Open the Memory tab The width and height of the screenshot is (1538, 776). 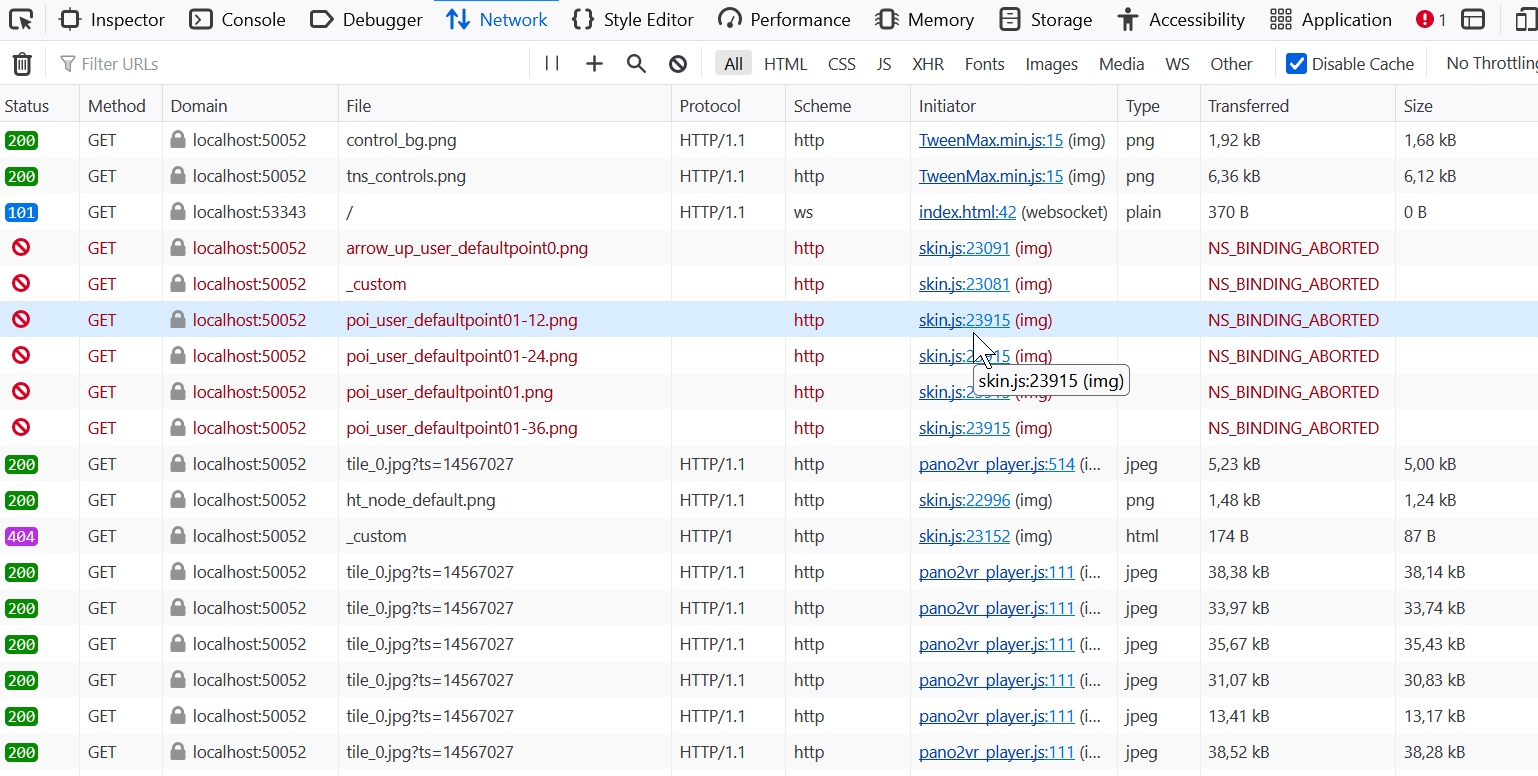[924, 19]
